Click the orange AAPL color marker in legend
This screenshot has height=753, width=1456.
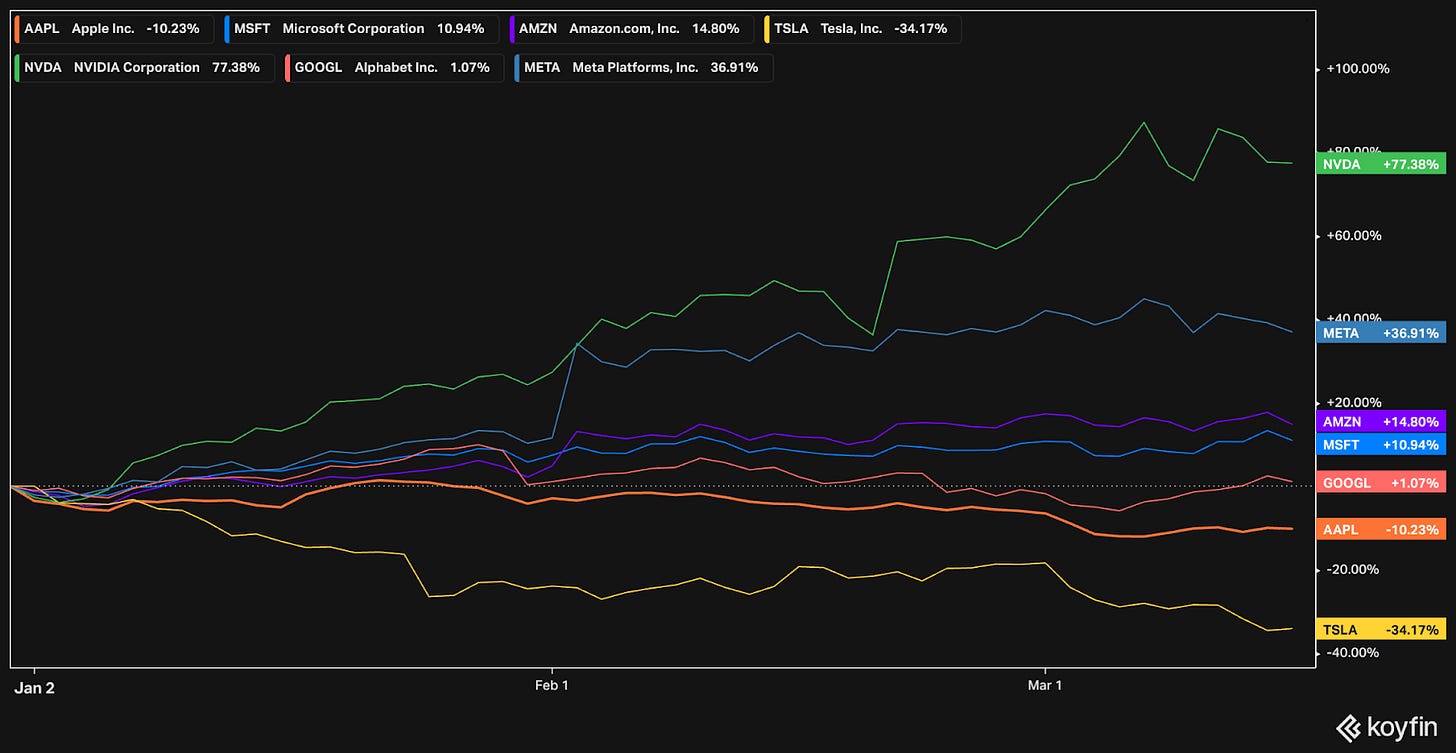tap(17, 29)
